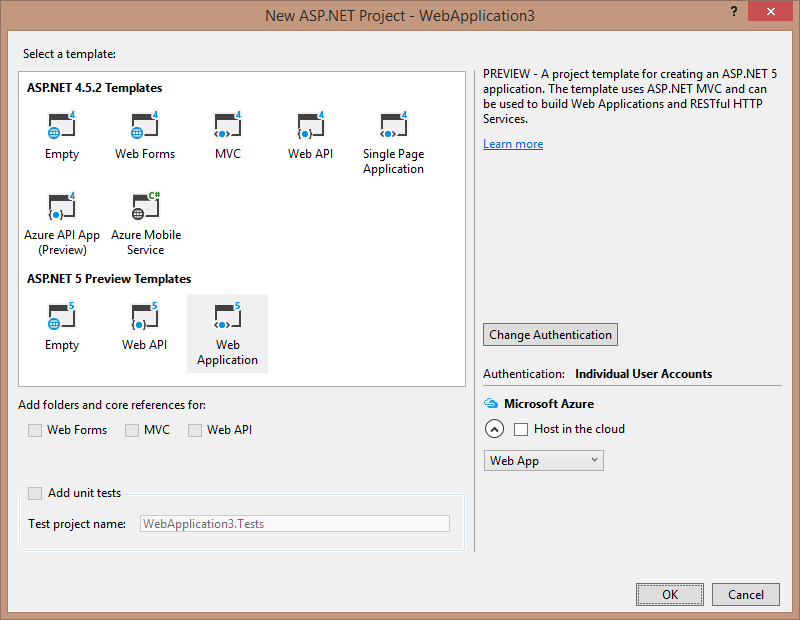Click the Individual User Accounts text
This screenshot has width=800, height=620.
pyautogui.click(x=643, y=374)
